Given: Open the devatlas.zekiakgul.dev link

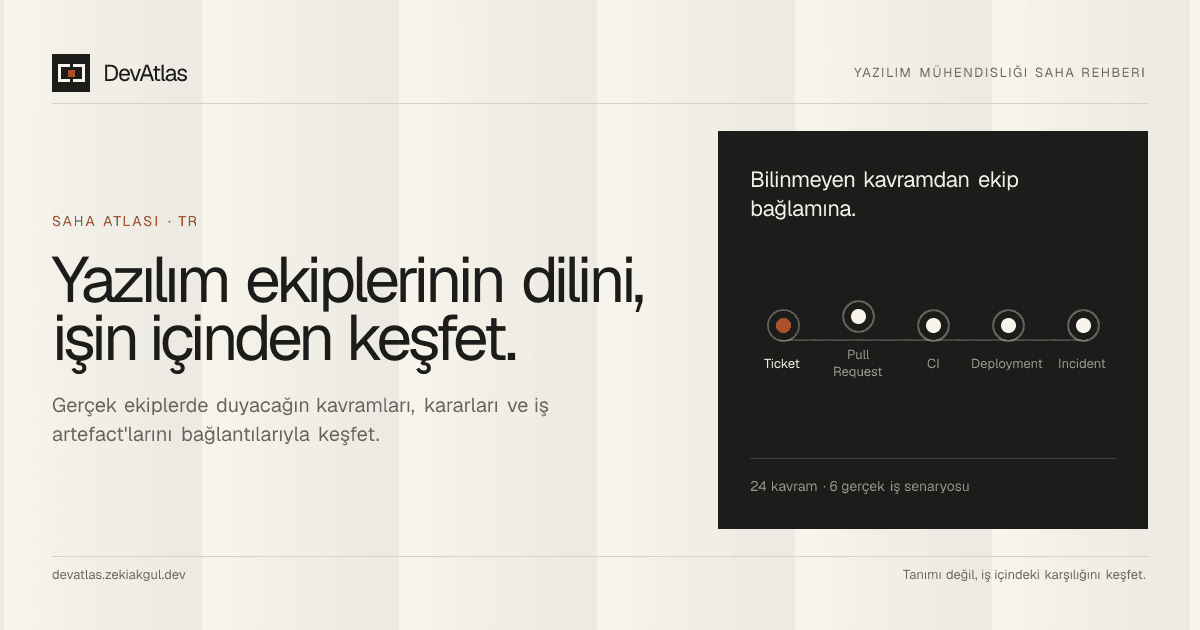Looking at the screenshot, I should 119,575.
